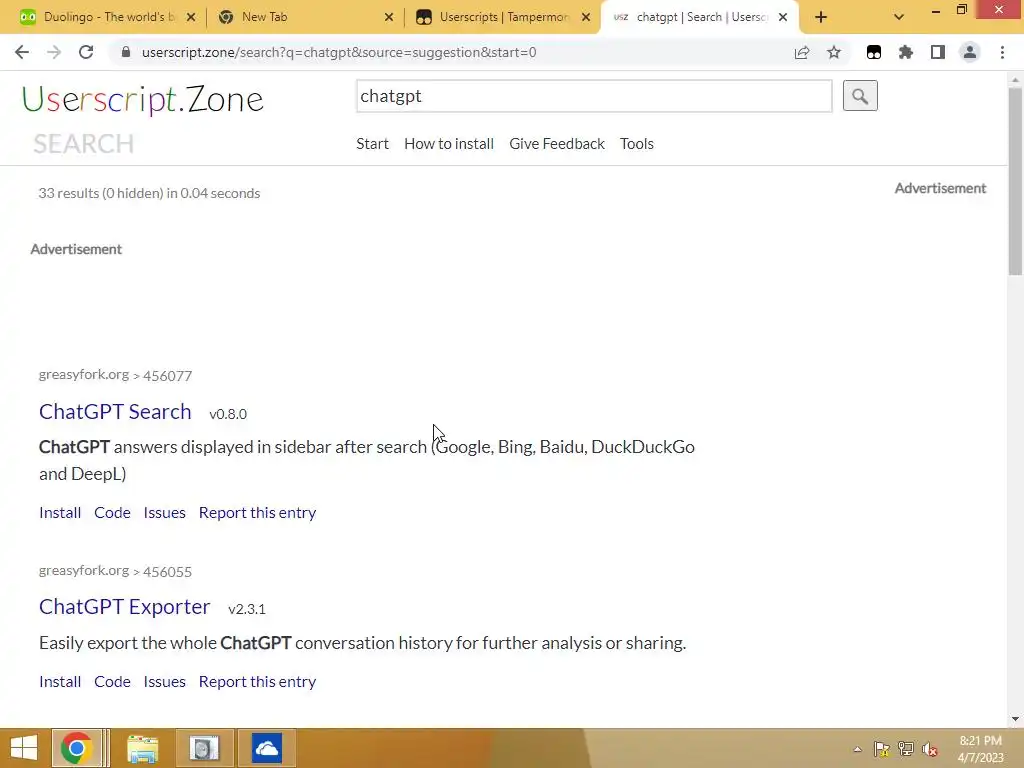Viewport: 1024px width, 768px height.
Task: Toggle the browser side panel
Action: coord(938,52)
